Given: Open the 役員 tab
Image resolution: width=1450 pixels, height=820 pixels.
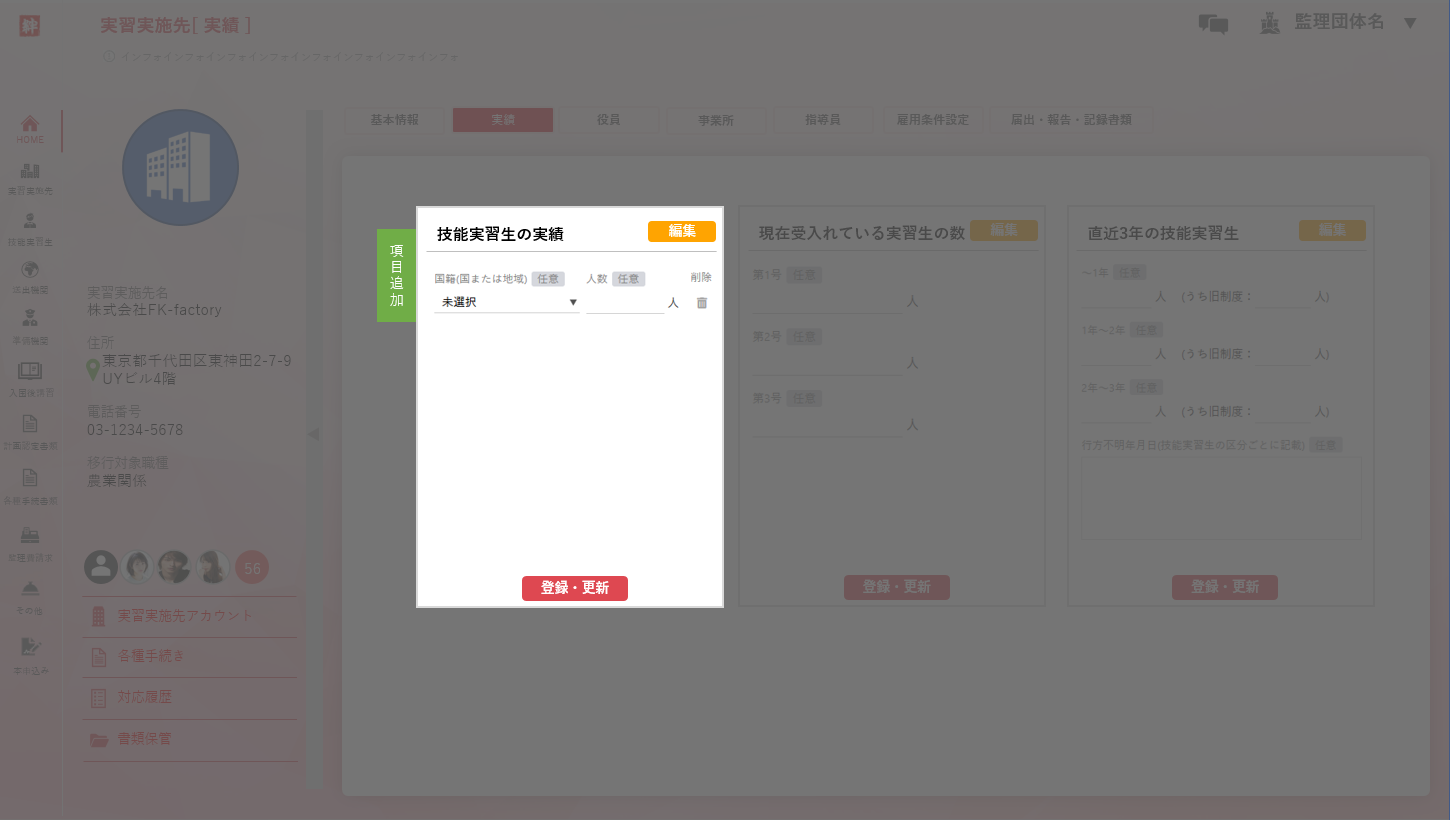Looking at the screenshot, I should (x=608, y=120).
